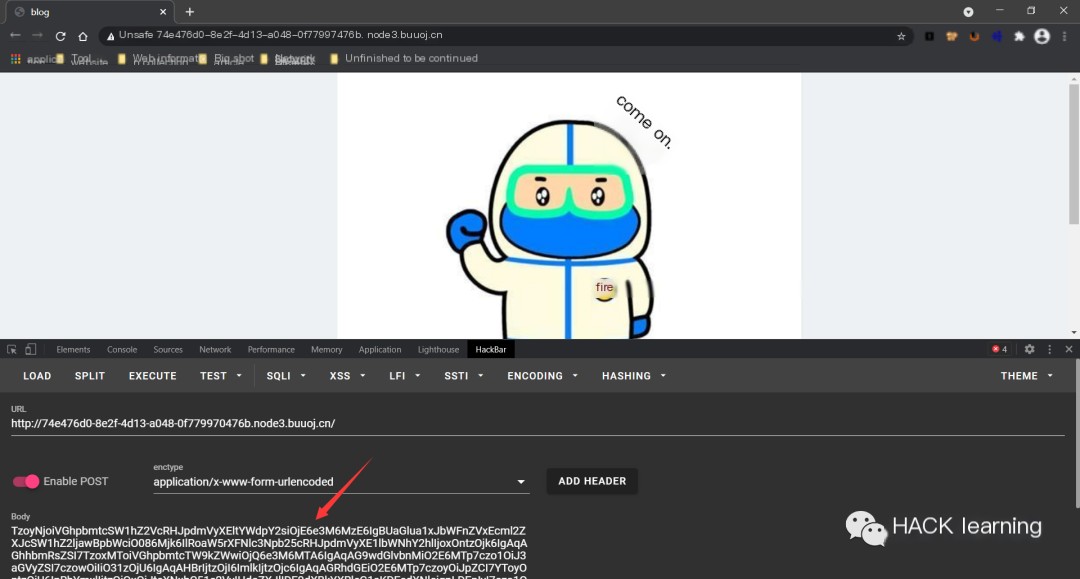
Task: Reload the page with the refresh icon
Action: (61, 36)
